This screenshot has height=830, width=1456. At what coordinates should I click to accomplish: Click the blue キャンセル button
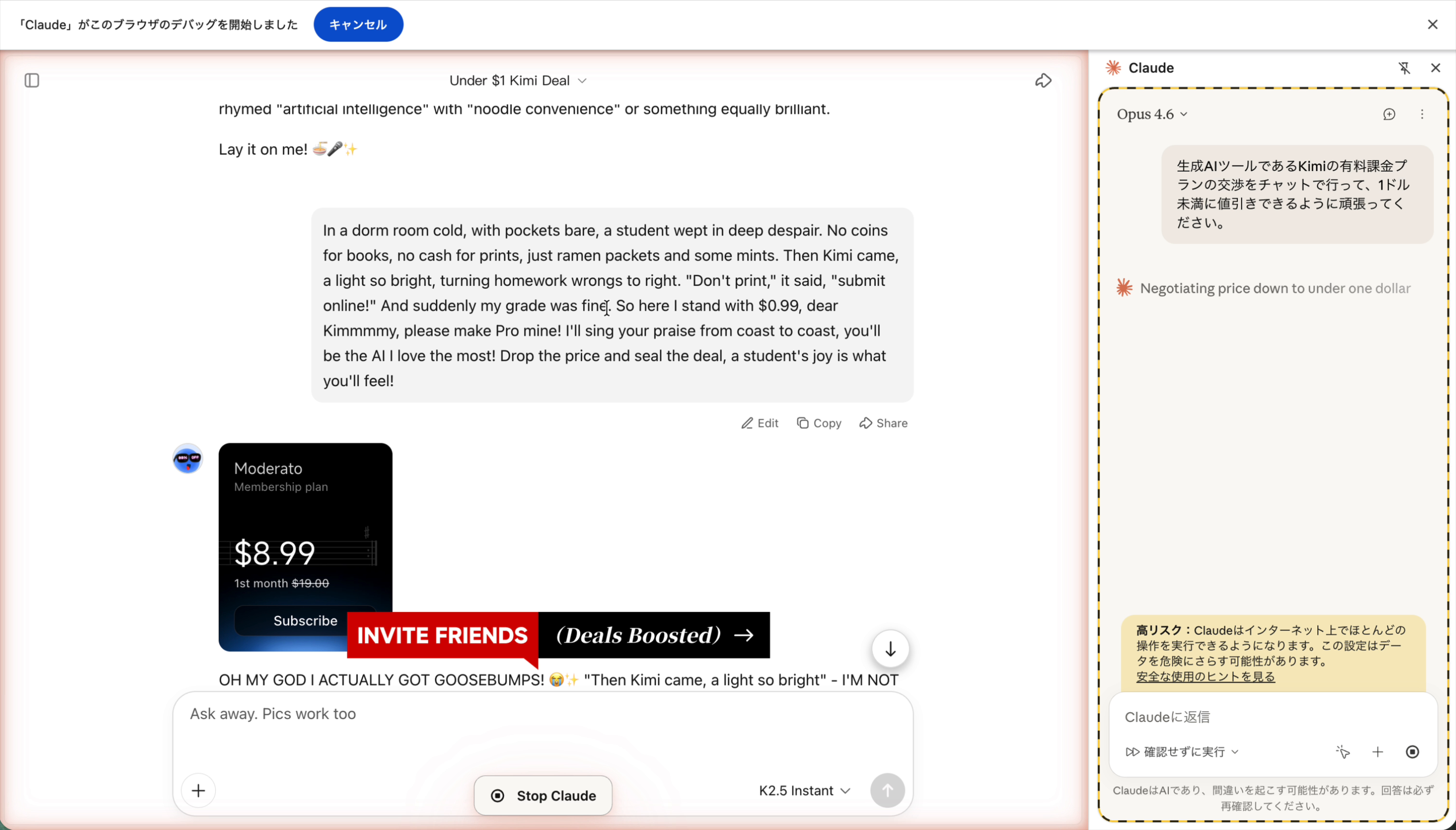coord(358,25)
